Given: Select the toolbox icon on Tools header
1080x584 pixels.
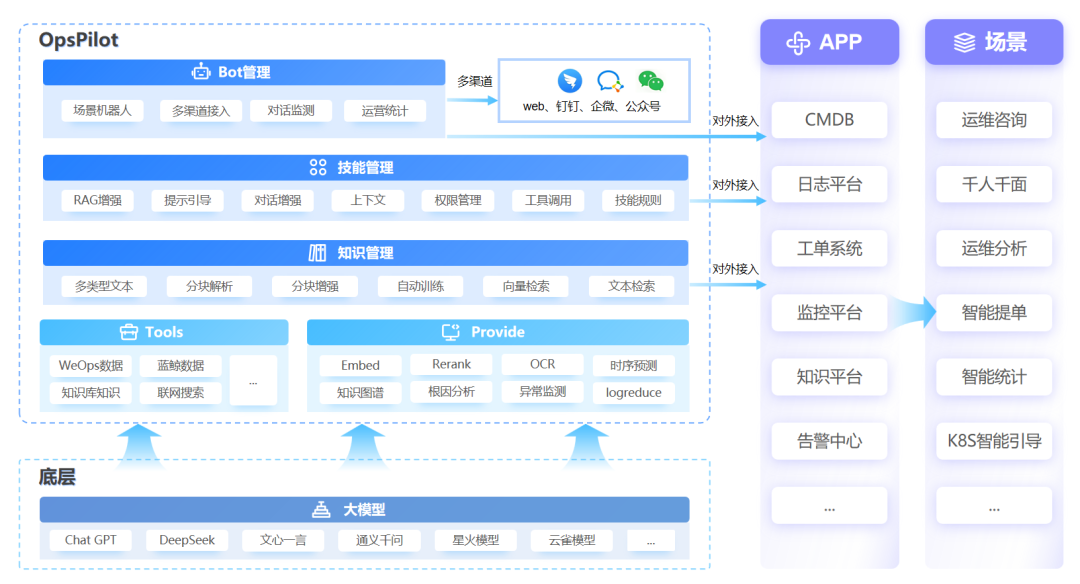Looking at the screenshot, I should pyautogui.click(x=131, y=332).
